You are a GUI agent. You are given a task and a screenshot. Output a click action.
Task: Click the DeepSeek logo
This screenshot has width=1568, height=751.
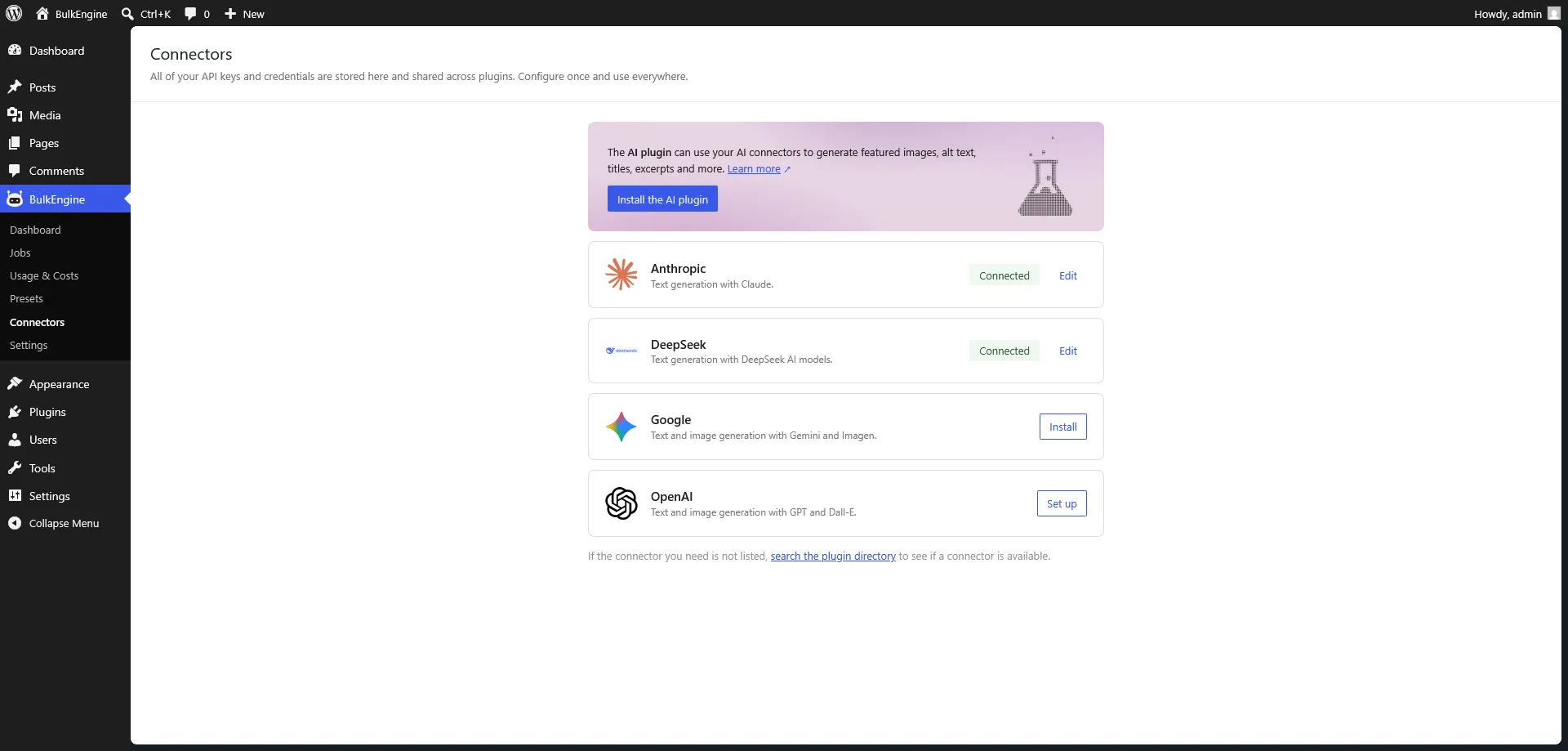[621, 351]
